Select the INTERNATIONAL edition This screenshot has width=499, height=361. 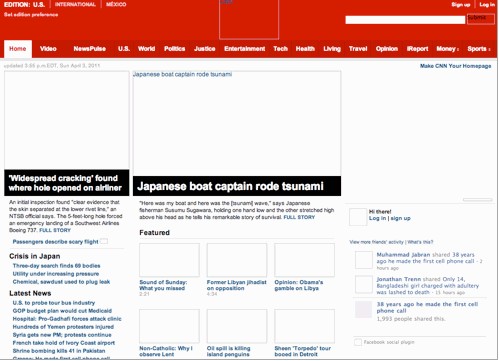point(75,4)
